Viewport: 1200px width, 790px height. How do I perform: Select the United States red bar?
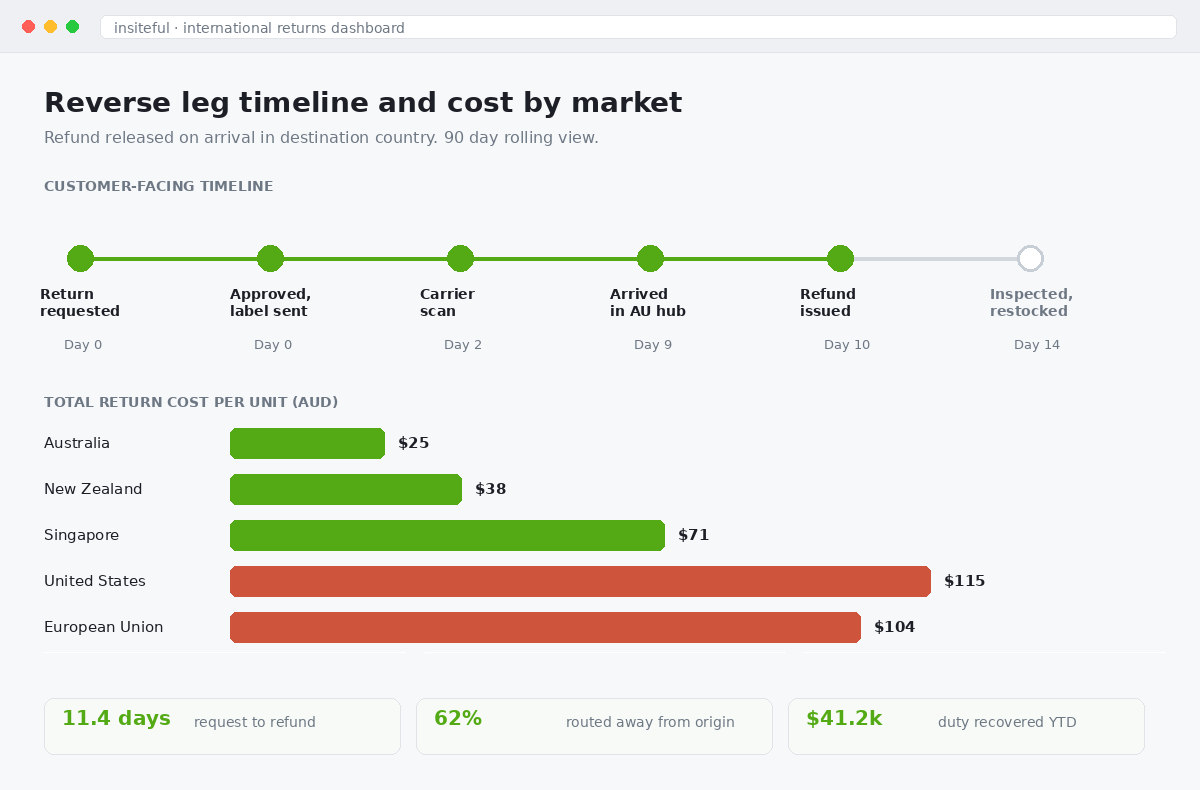pos(580,581)
